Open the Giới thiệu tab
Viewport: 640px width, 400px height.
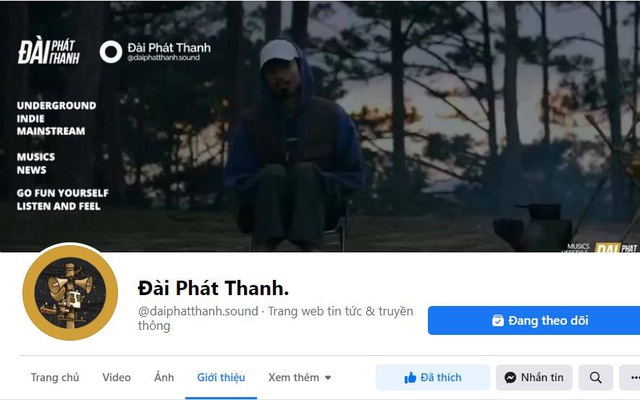pyautogui.click(x=221, y=378)
